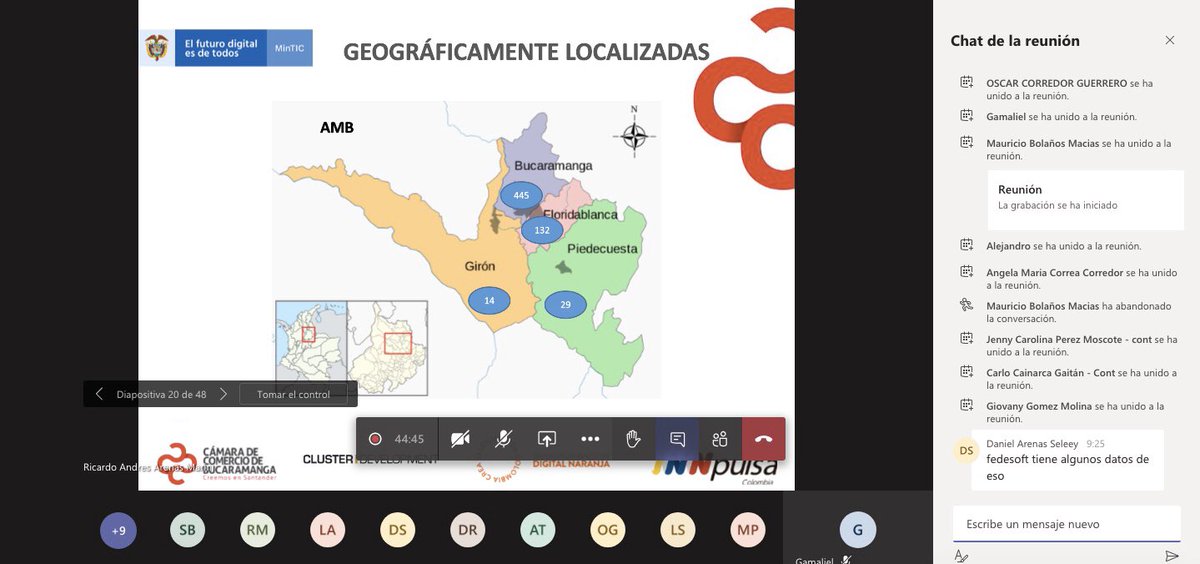This screenshot has height=564, width=1200.
Task: Select participant avatar DS in bottom row
Action: pos(397,530)
